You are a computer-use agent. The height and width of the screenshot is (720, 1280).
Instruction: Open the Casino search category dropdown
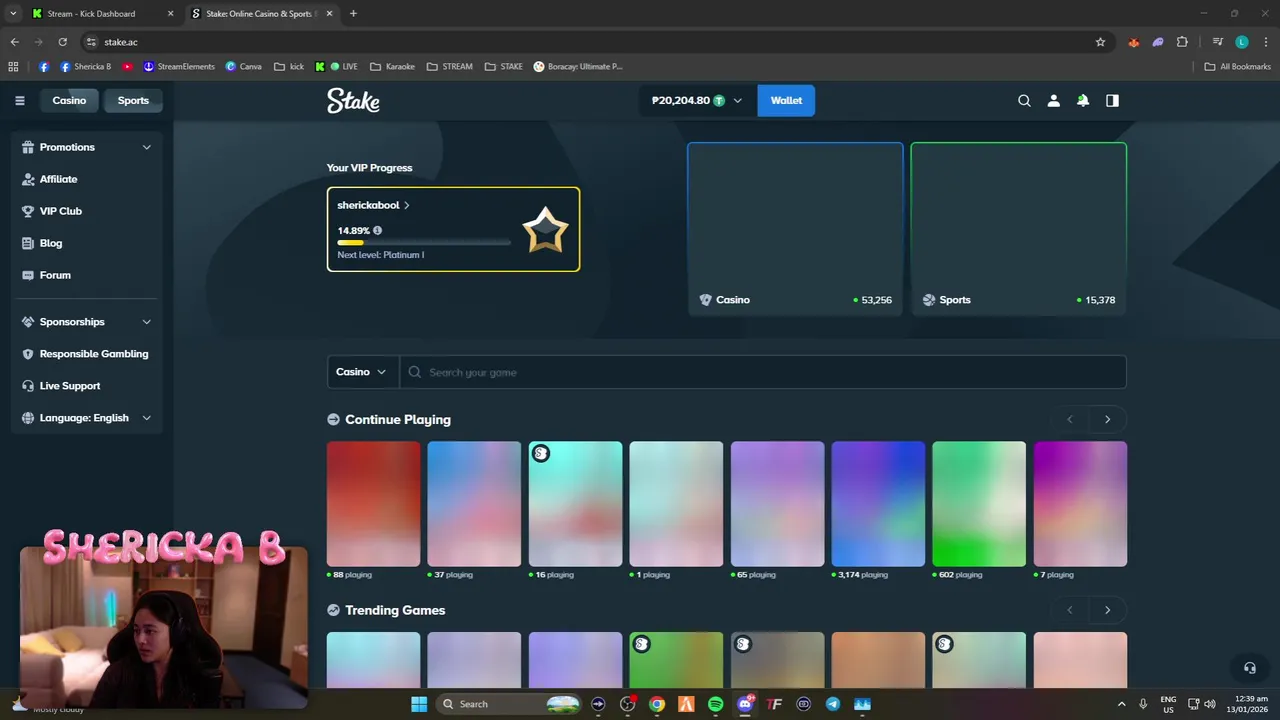click(362, 372)
